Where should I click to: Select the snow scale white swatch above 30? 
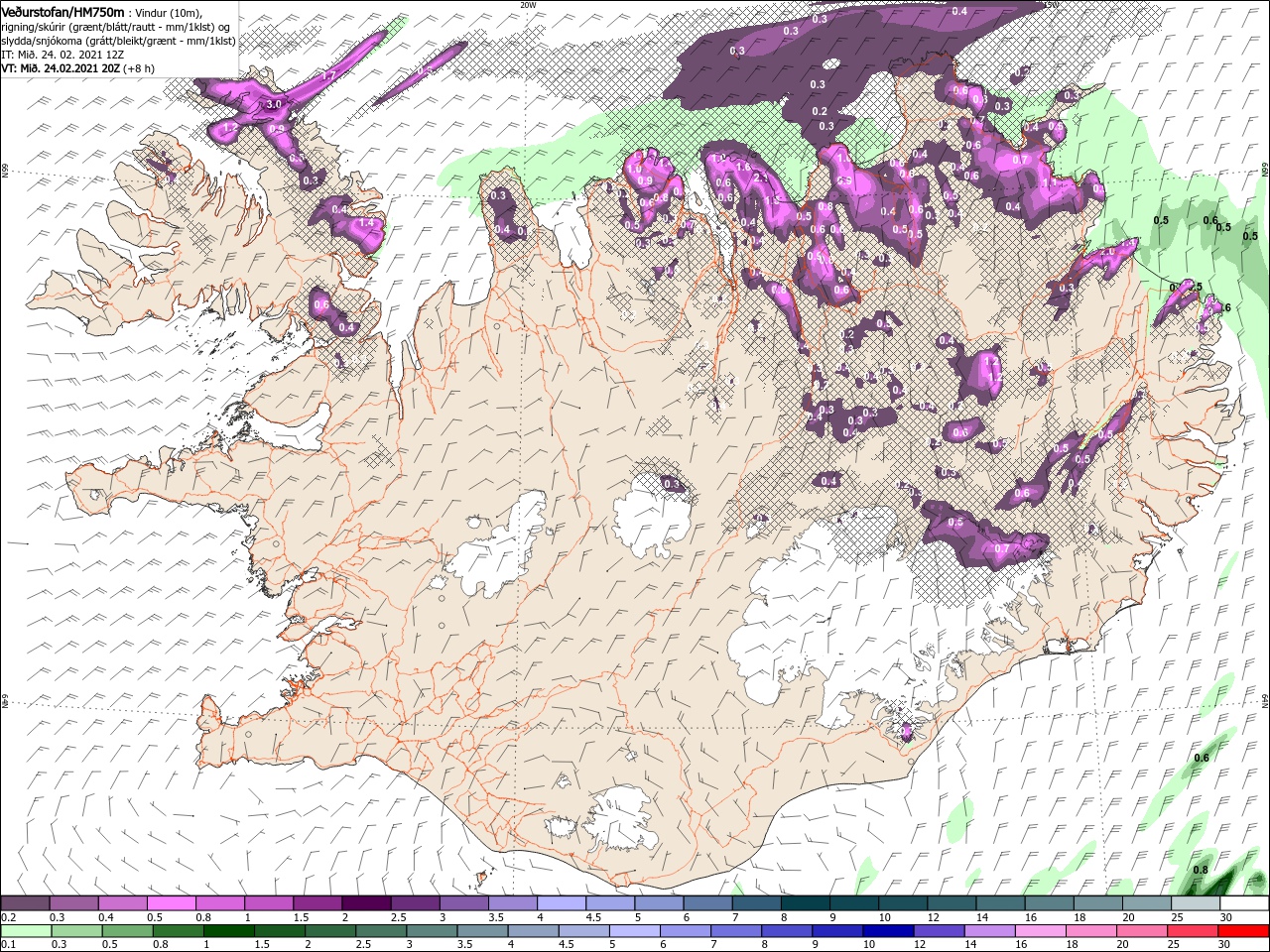[1245, 903]
